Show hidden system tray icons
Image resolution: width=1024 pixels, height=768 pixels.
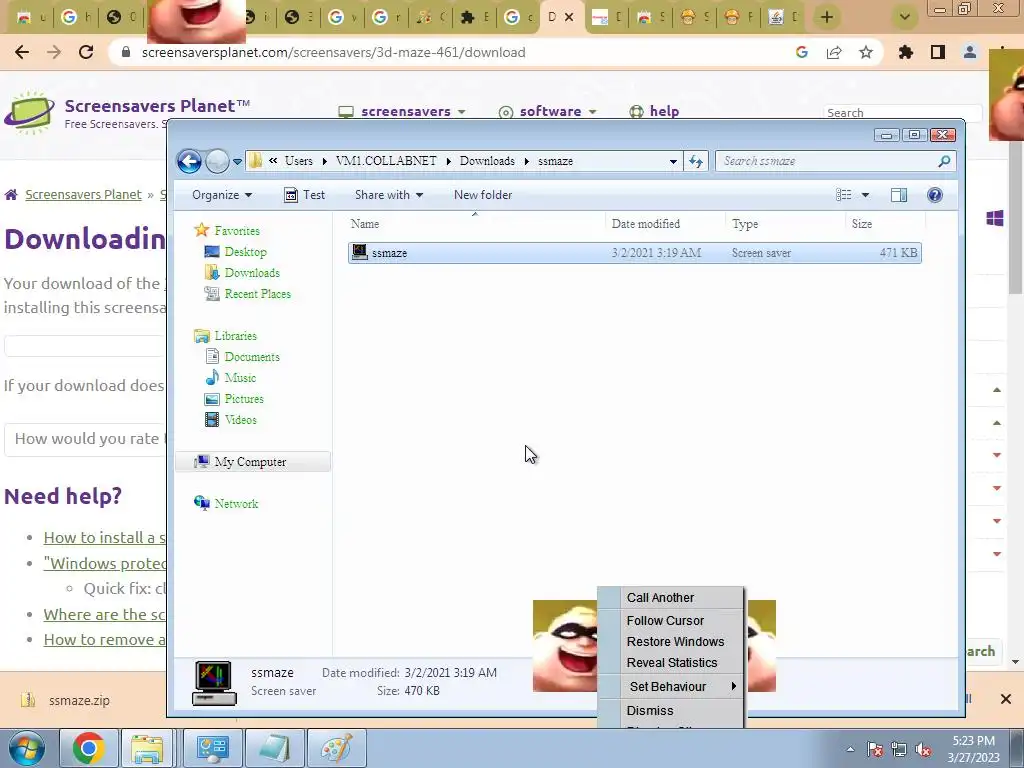[850, 749]
